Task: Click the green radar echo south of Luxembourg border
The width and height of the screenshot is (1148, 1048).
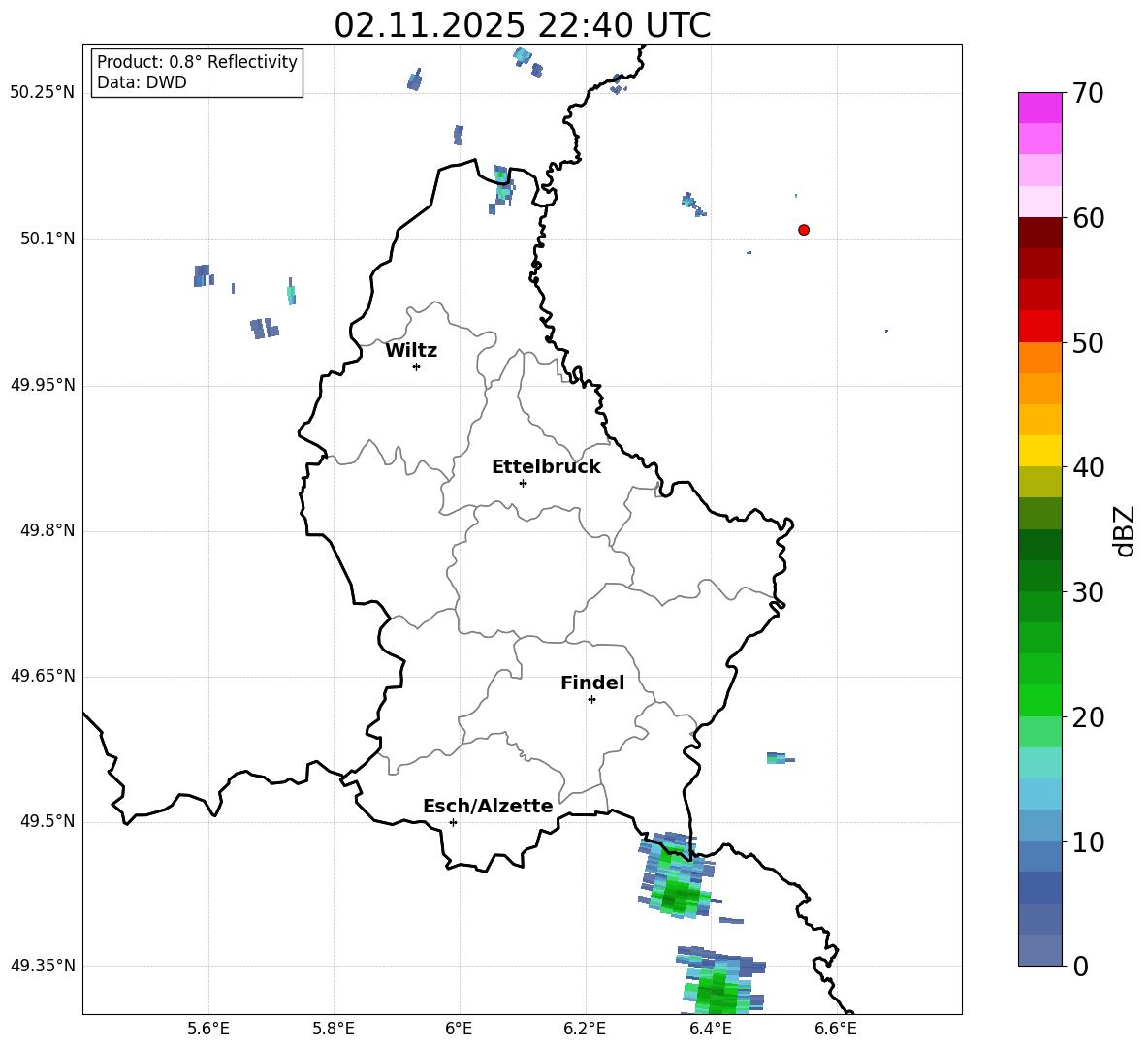Action: (x=677, y=875)
